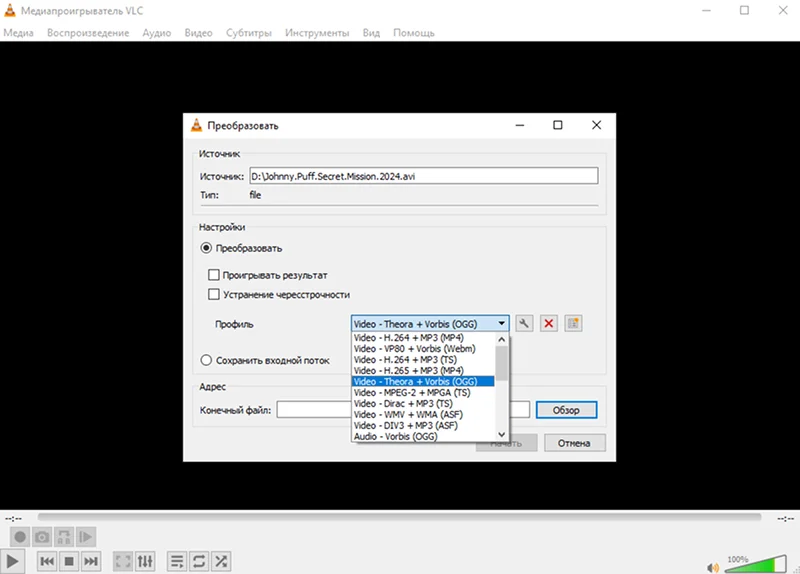Maximize the Преобразовать dialog window
This screenshot has height=574, width=800.
(558, 125)
